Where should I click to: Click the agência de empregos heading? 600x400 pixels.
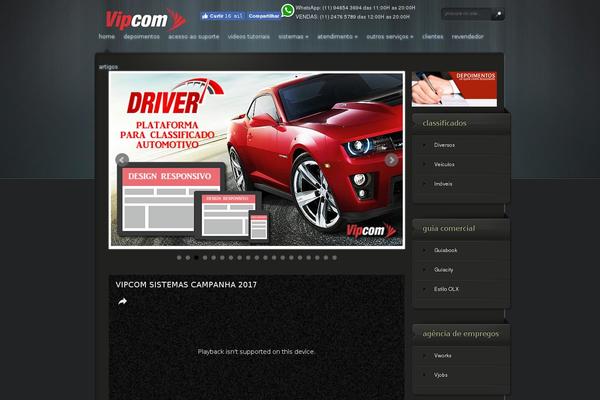[461, 334]
